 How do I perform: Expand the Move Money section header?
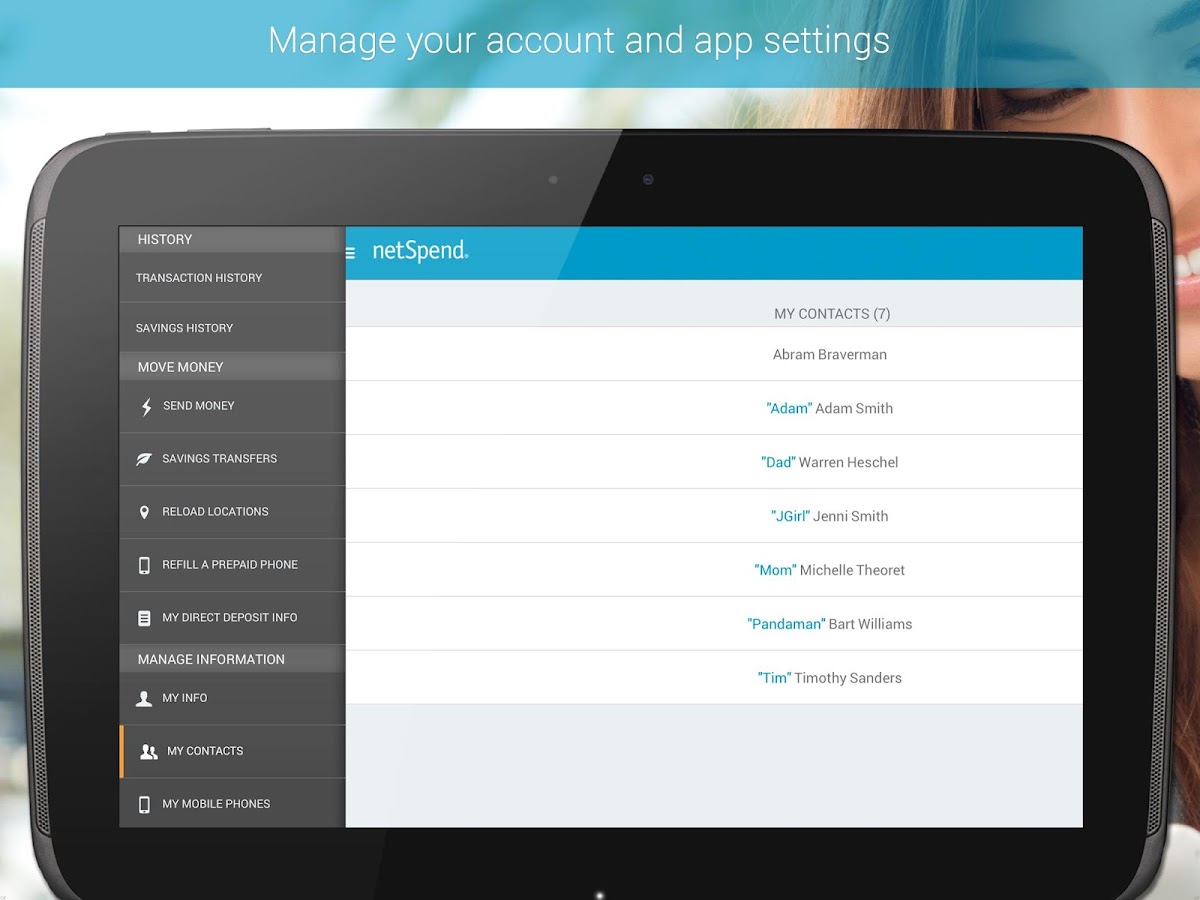point(179,366)
